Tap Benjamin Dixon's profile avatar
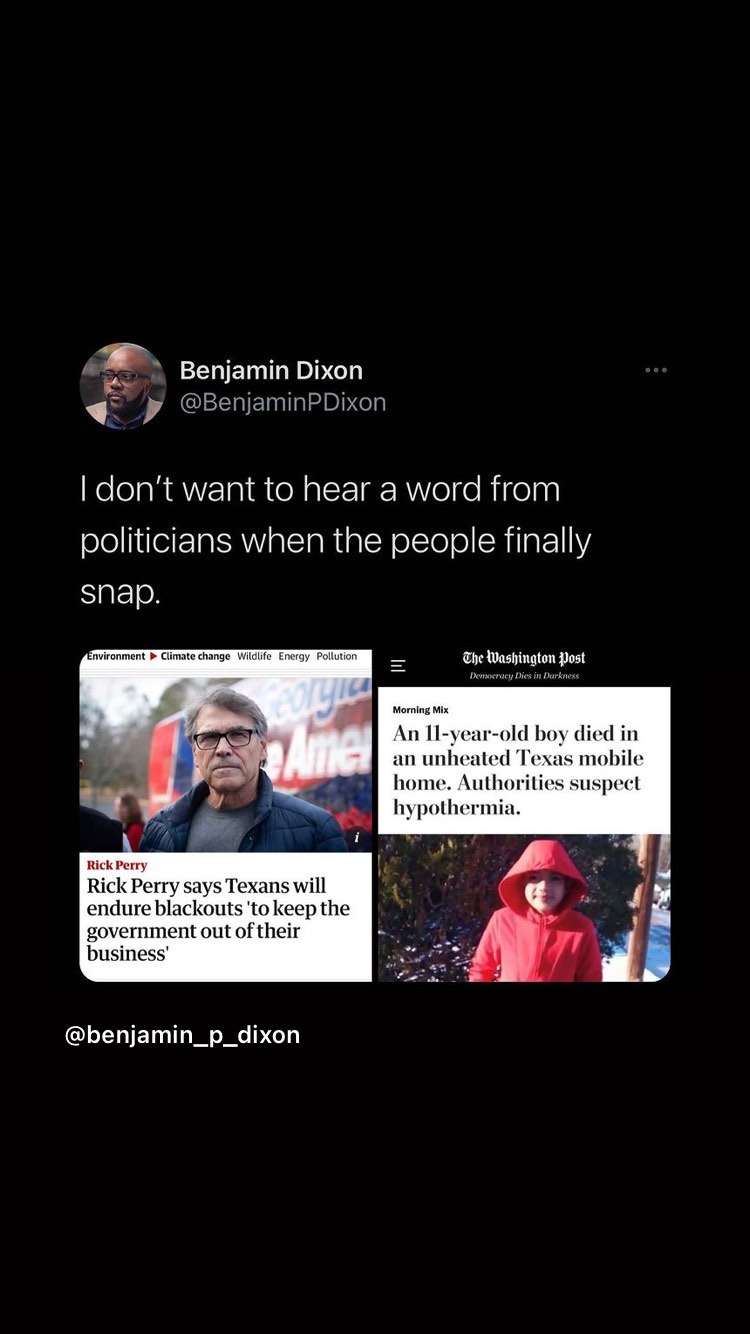This screenshot has width=750, height=1334. tap(123, 386)
